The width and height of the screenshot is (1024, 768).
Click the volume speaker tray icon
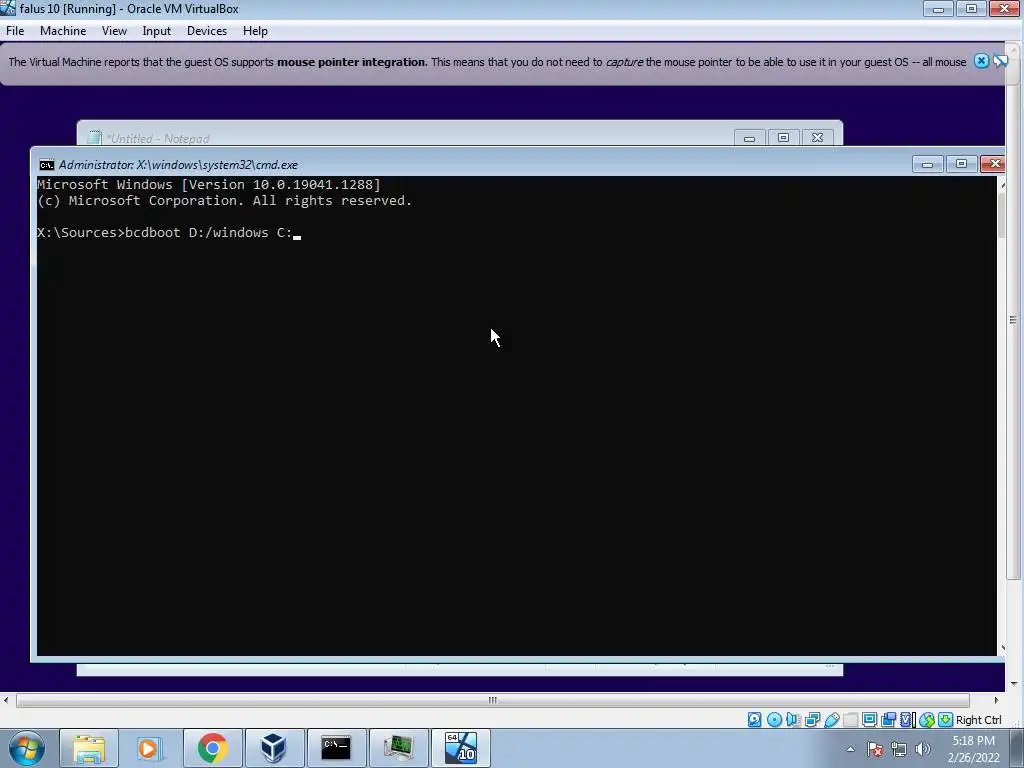point(923,749)
